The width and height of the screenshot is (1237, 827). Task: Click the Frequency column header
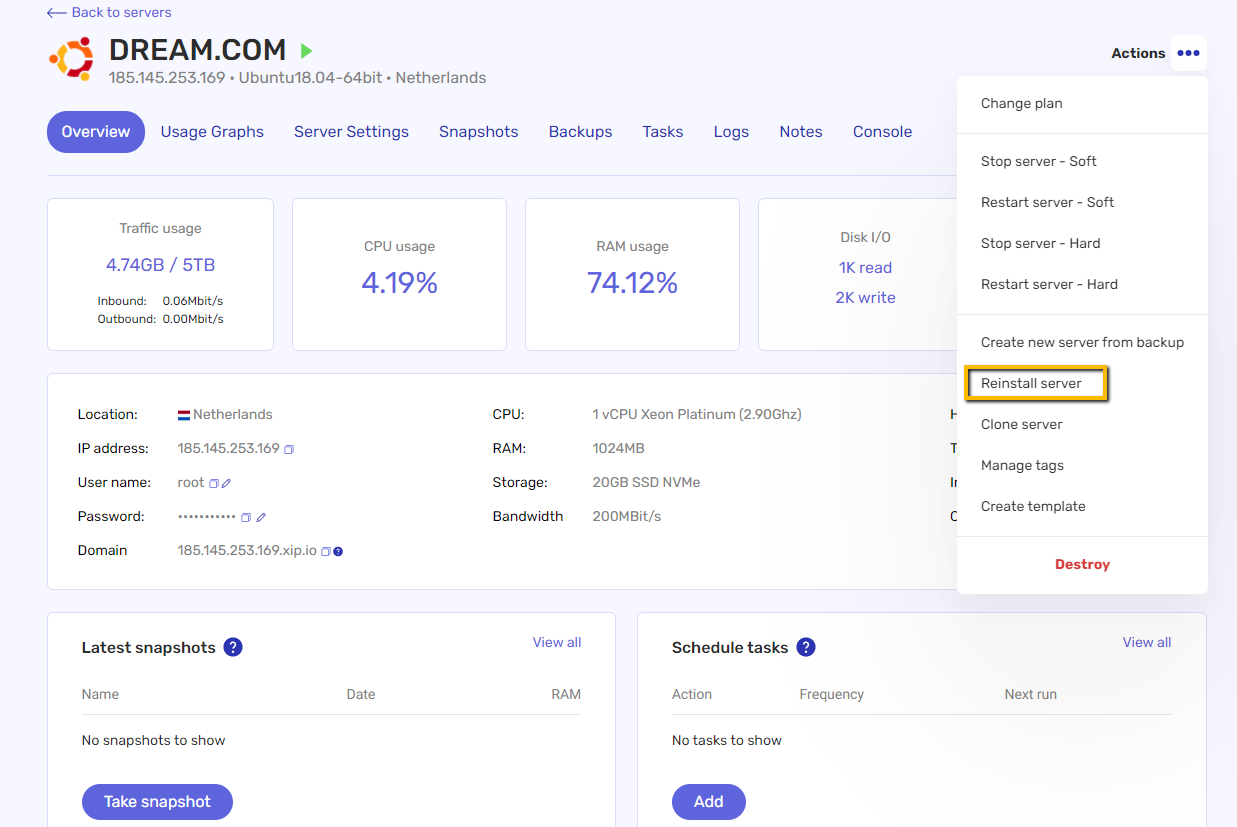pos(831,694)
